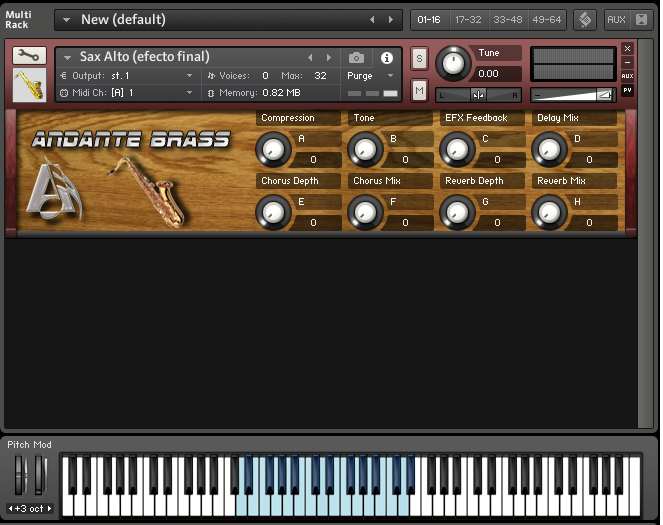Adjust the pan slider between L and R
663x525 pixels.
(478, 95)
